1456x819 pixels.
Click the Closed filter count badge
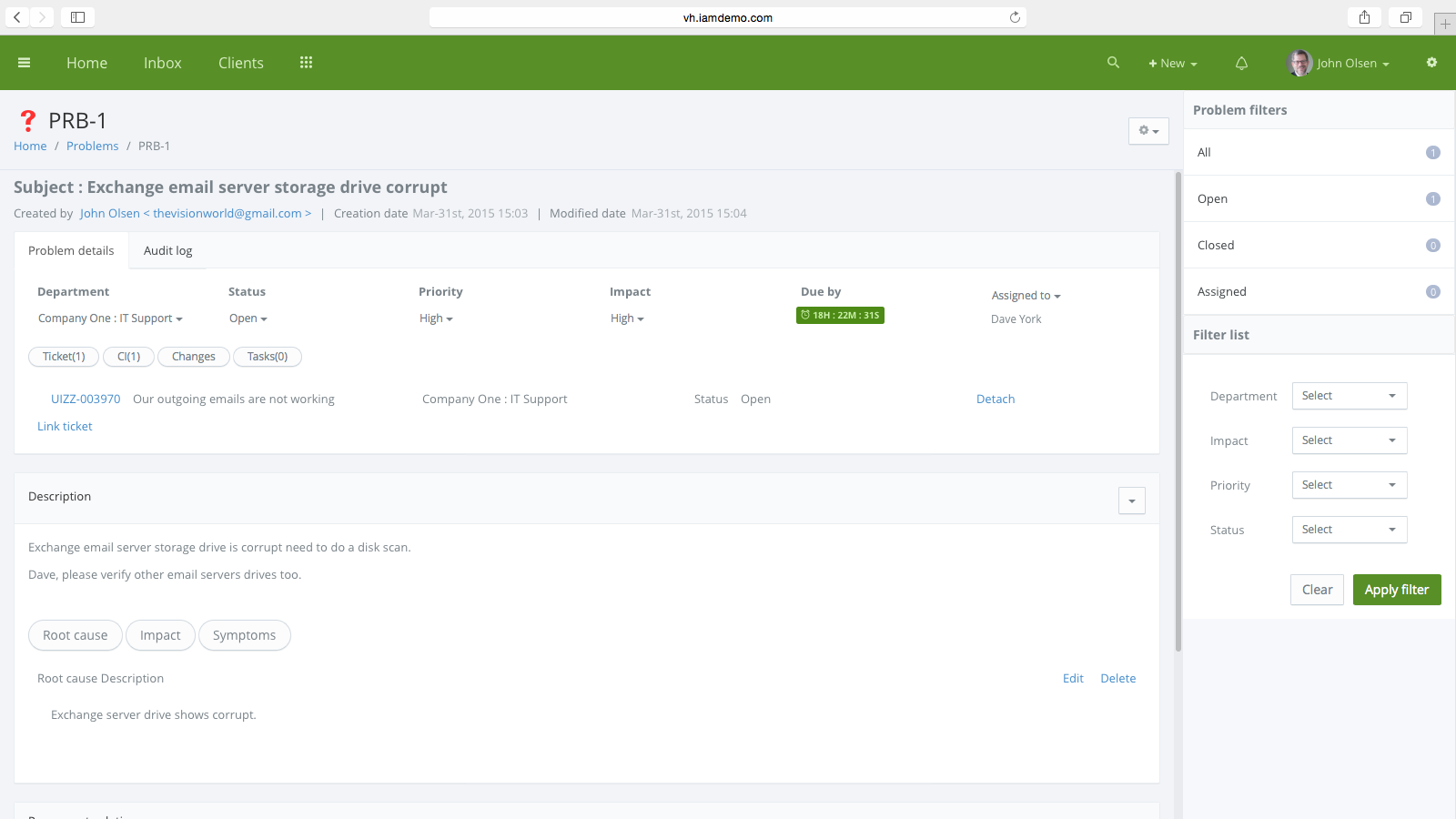[x=1432, y=246]
